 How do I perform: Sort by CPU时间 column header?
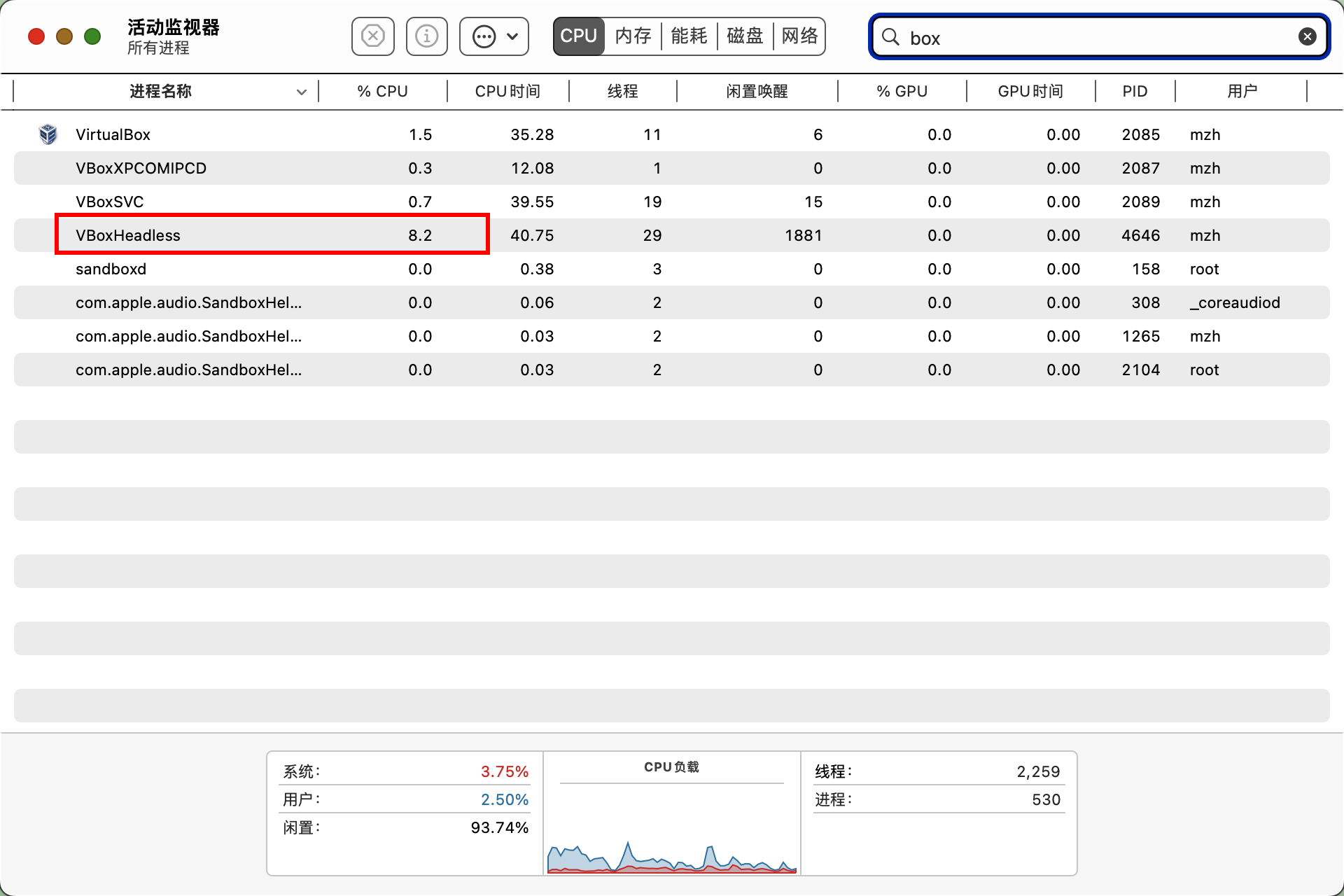507,91
